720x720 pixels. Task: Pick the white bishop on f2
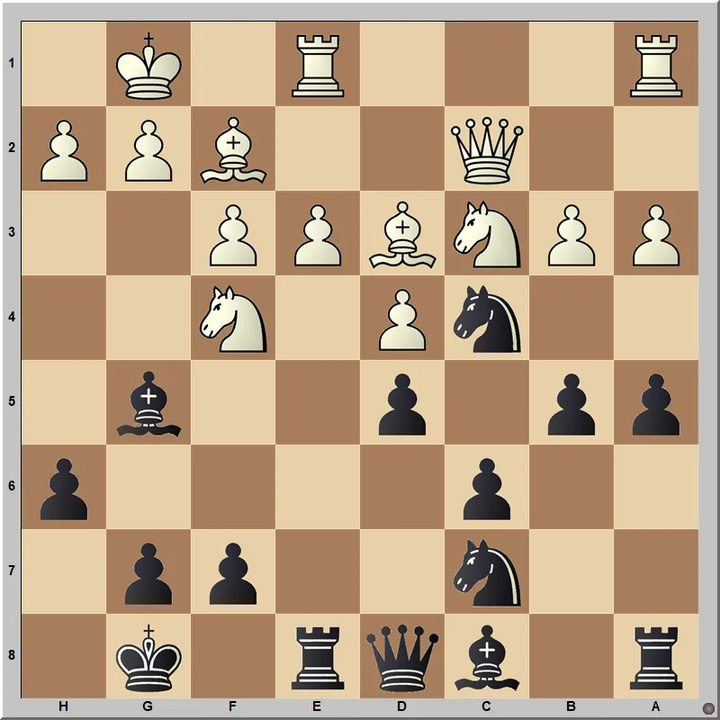click(x=234, y=148)
